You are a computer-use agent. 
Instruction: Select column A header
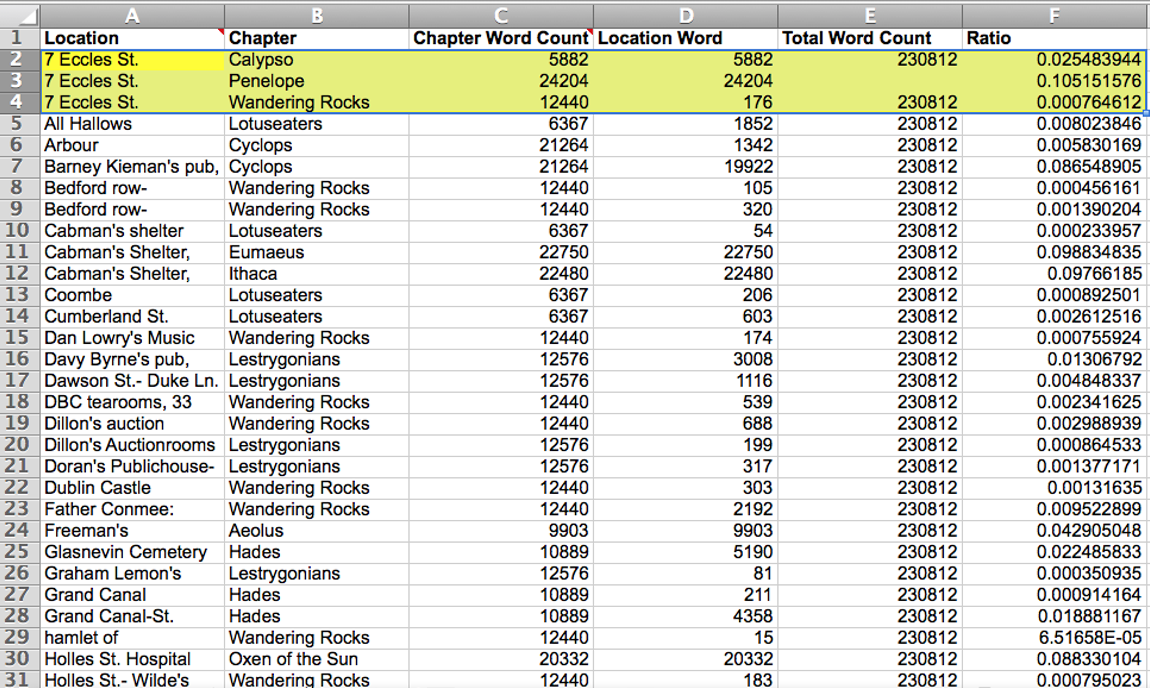tap(132, 14)
